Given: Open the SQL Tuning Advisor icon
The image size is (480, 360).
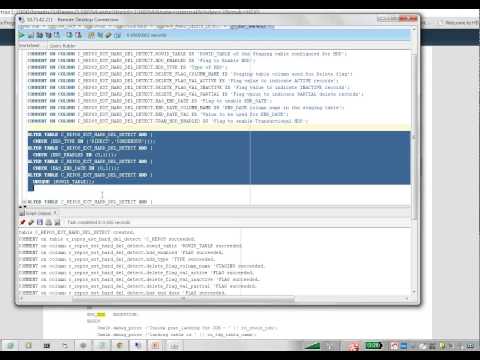Looking at the screenshot, I should (x=57, y=35).
